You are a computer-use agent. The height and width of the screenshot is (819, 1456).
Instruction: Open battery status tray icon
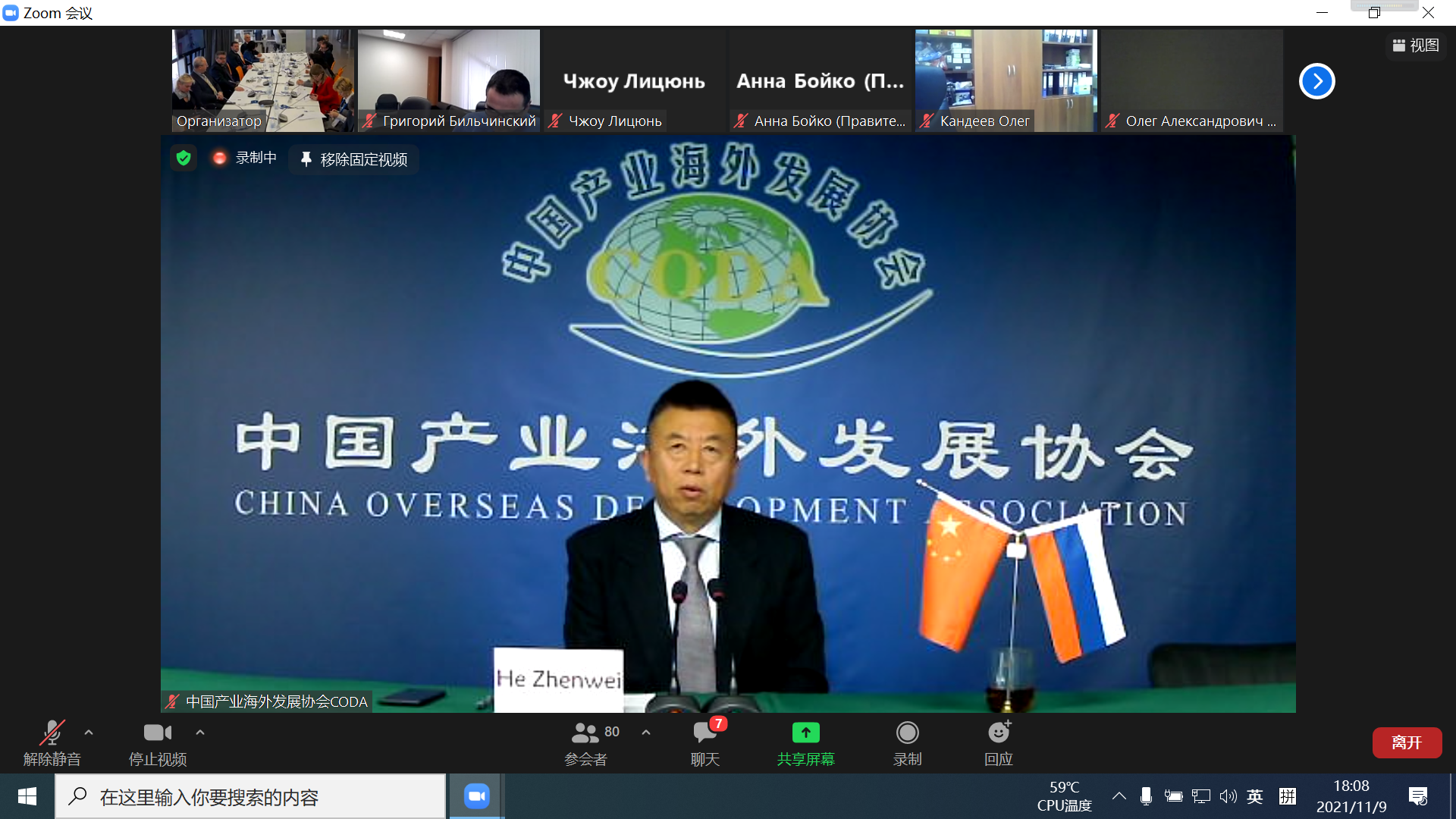1173,796
